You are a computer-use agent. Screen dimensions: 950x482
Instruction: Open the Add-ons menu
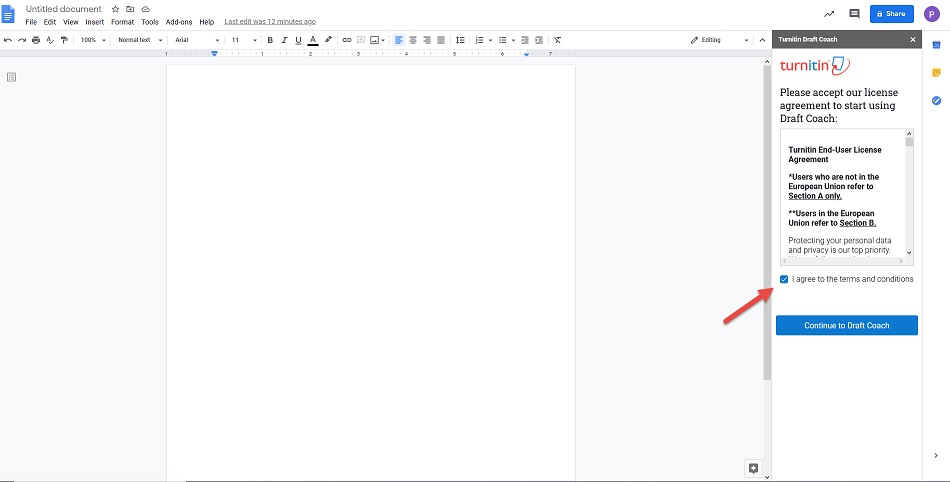click(178, 22)
